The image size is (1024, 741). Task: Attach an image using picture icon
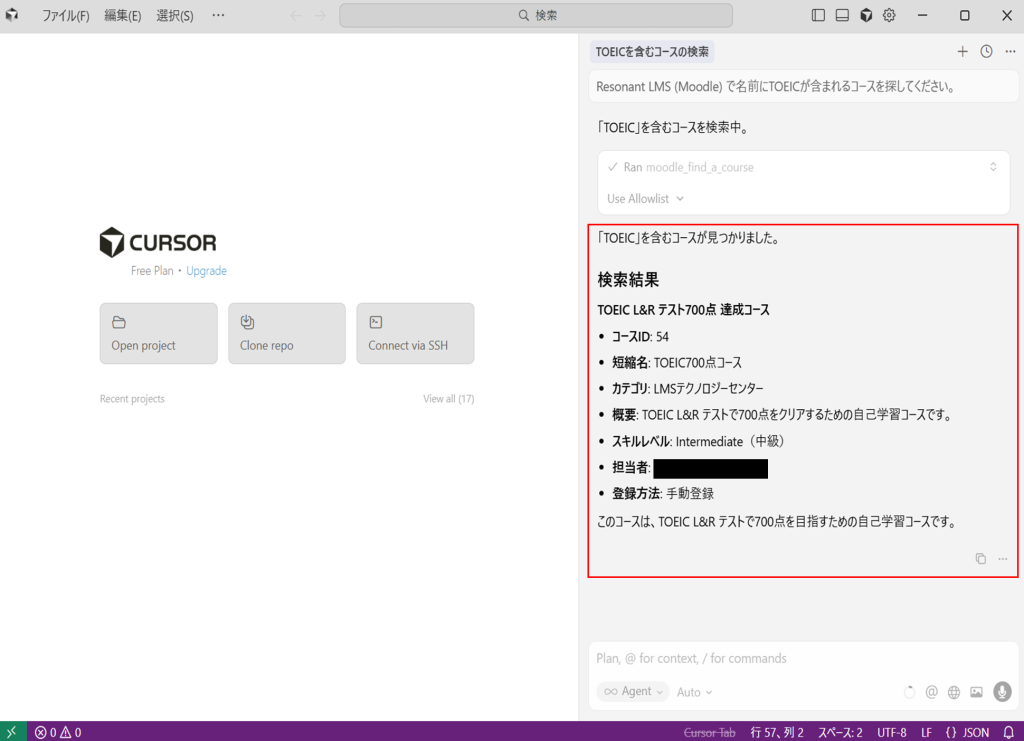pos(976,692)
